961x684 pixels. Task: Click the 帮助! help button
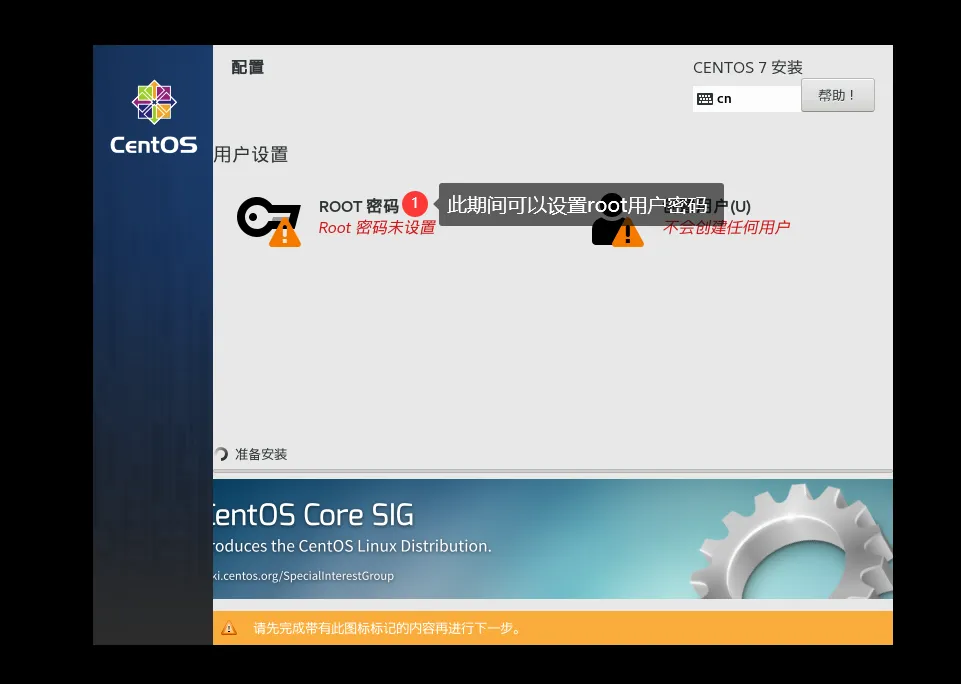pyautogui.click(x=837, y=95)
